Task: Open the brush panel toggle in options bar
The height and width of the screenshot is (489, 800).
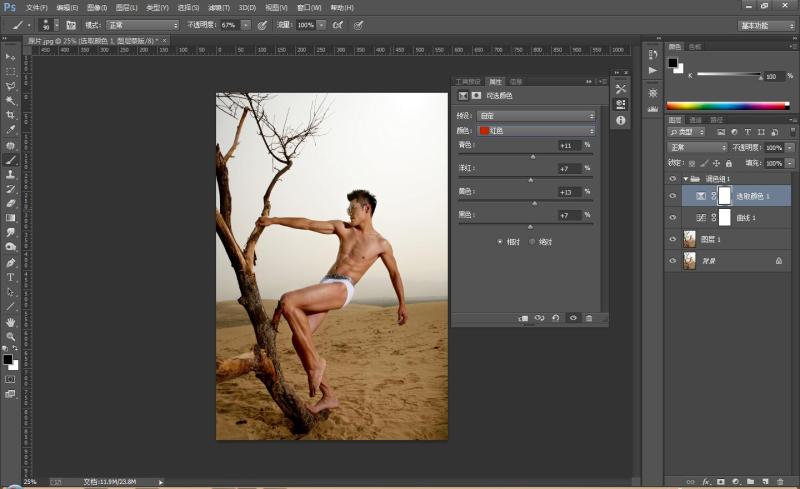Action: point(71,25)
